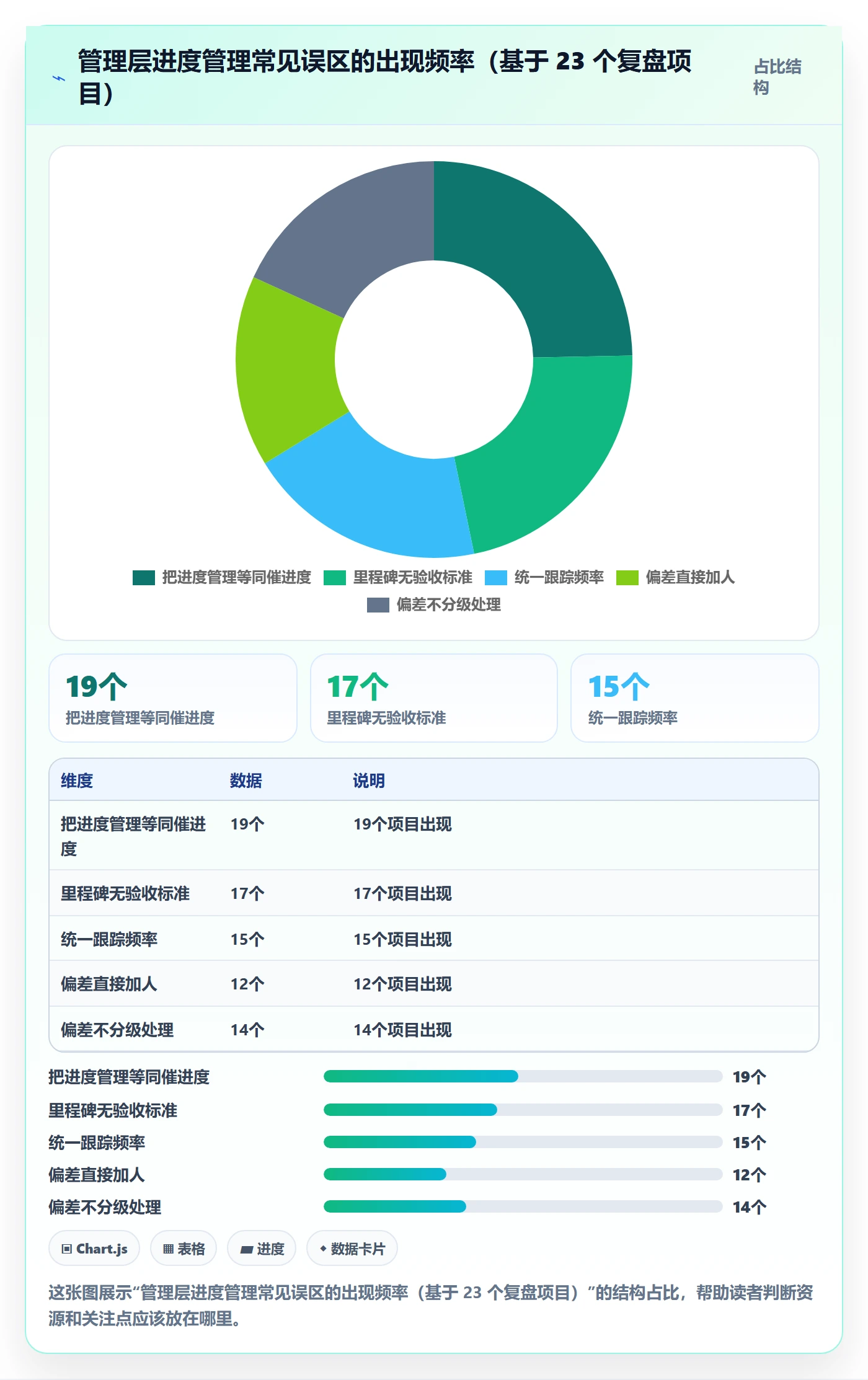Click the 进度 tag chip
Screen dimensions: 868x1380
tap(262, 1249)
